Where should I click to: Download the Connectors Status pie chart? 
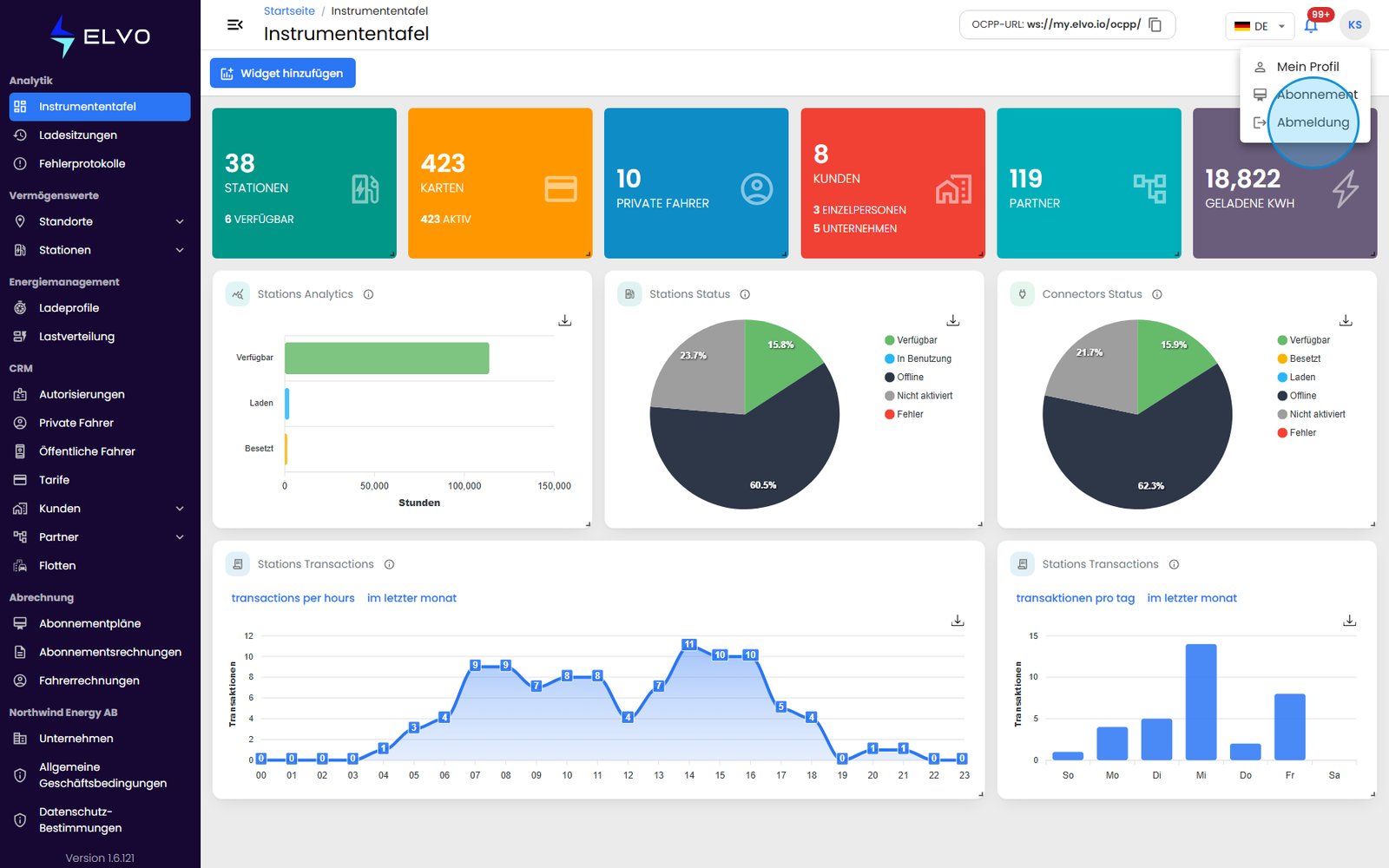click(x=1346, y=320)
